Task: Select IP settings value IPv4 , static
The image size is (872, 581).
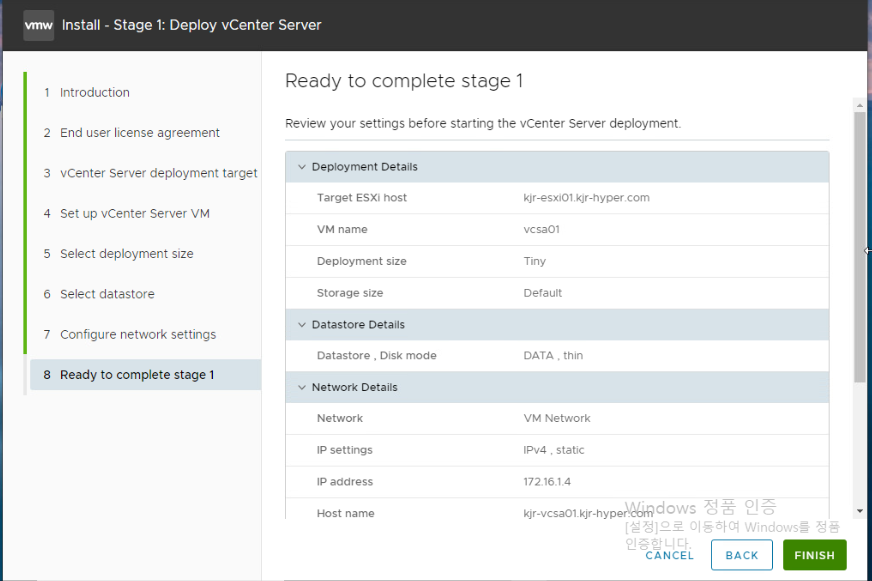Action: coord(553,450)
